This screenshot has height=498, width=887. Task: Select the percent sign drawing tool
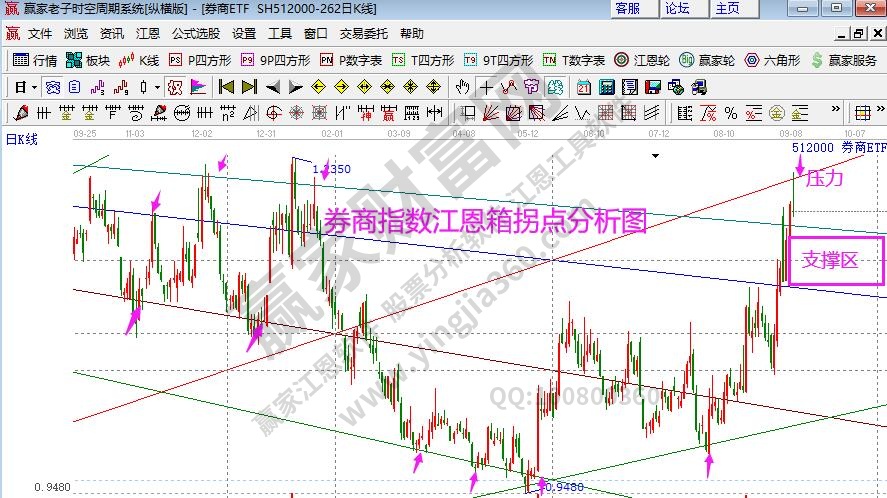[x=731, y=112]
